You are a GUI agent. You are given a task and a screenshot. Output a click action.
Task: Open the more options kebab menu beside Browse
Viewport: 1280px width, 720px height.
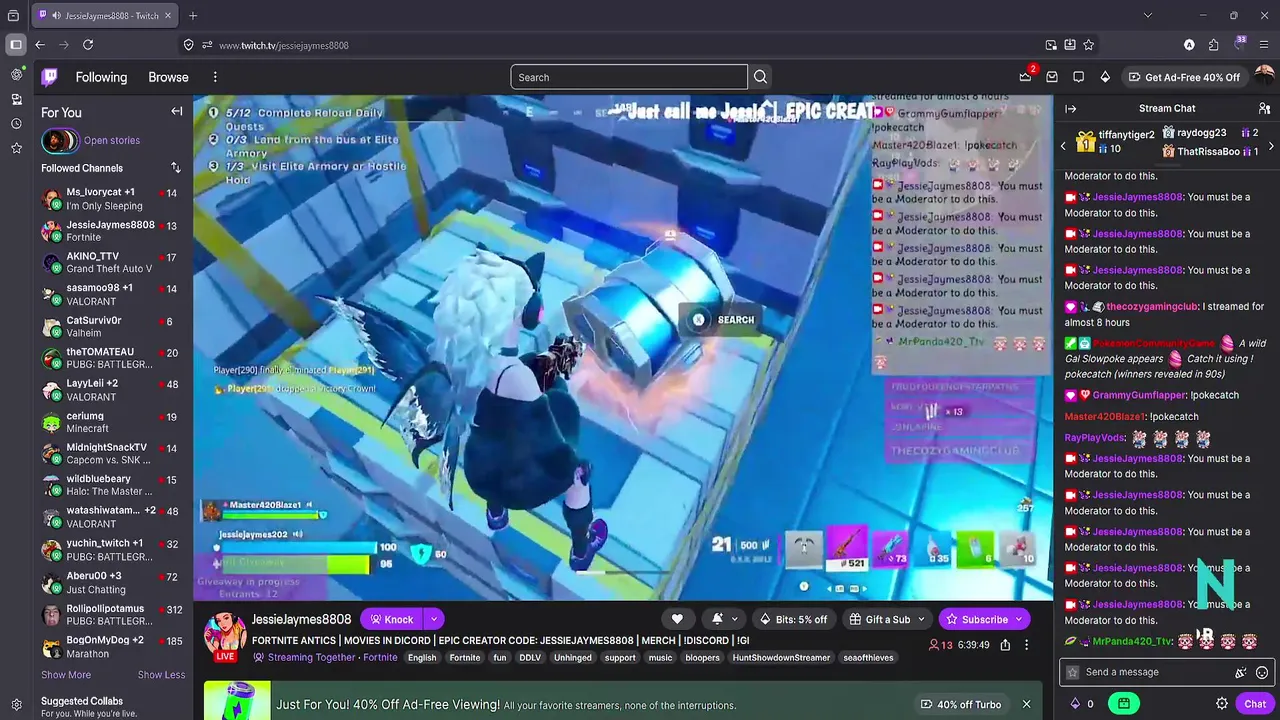215,77
